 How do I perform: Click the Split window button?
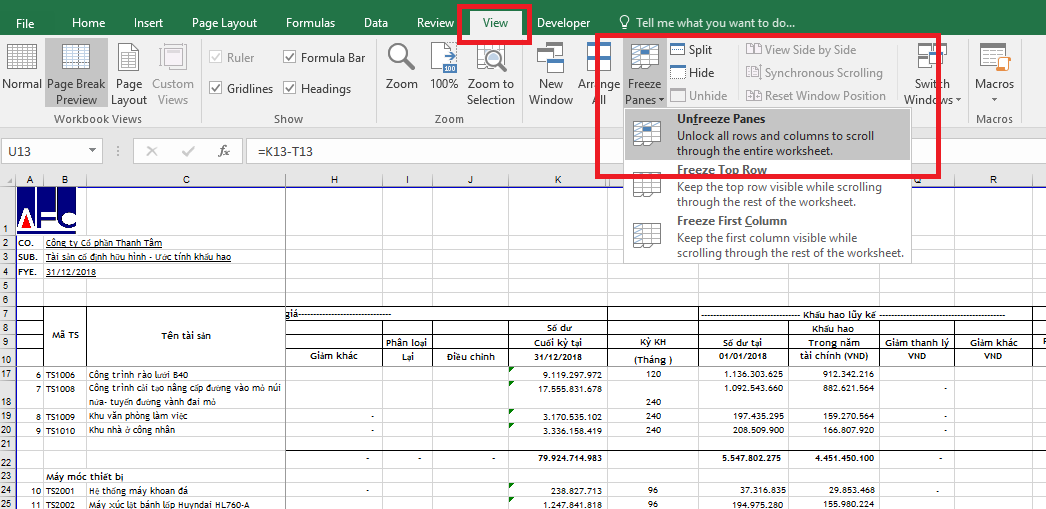point(691,50)
